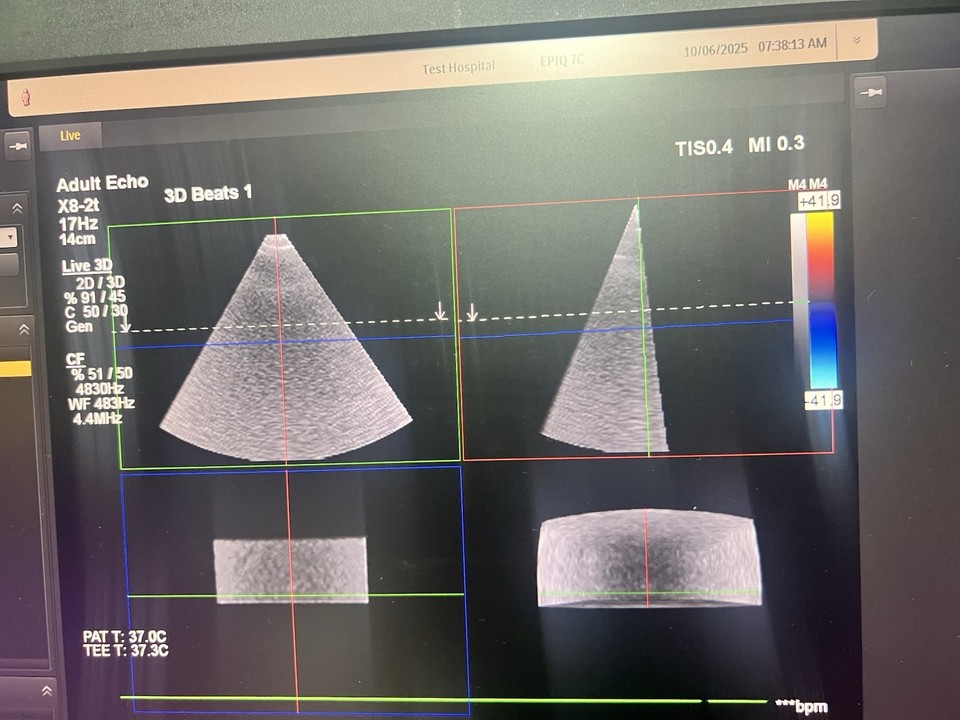Open the small dropdown selector on left sidebar
The width and height of the screenshot is (960, 720).
9,238
